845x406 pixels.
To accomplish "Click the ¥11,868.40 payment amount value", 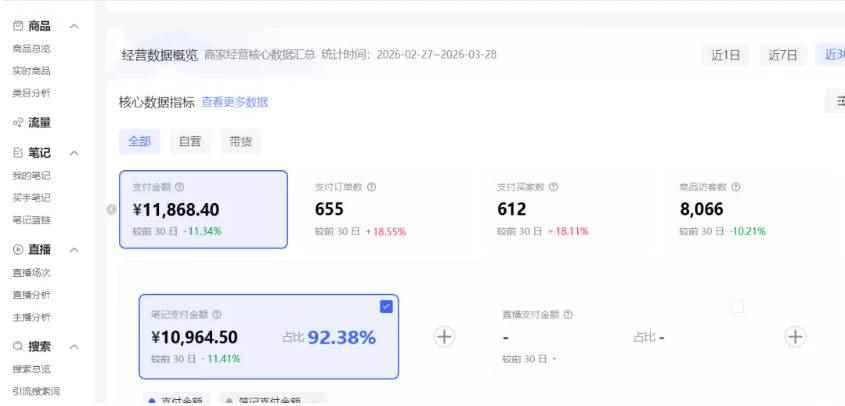I will (176, 209).
